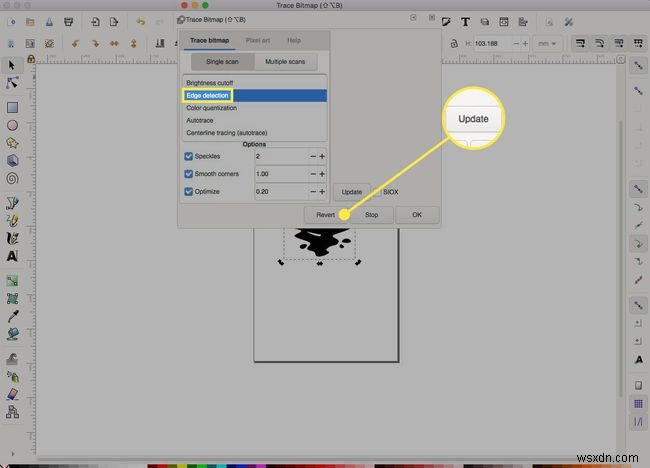
Task: Select the Mesh gradient tool
Action: click(x=12, y=298)
